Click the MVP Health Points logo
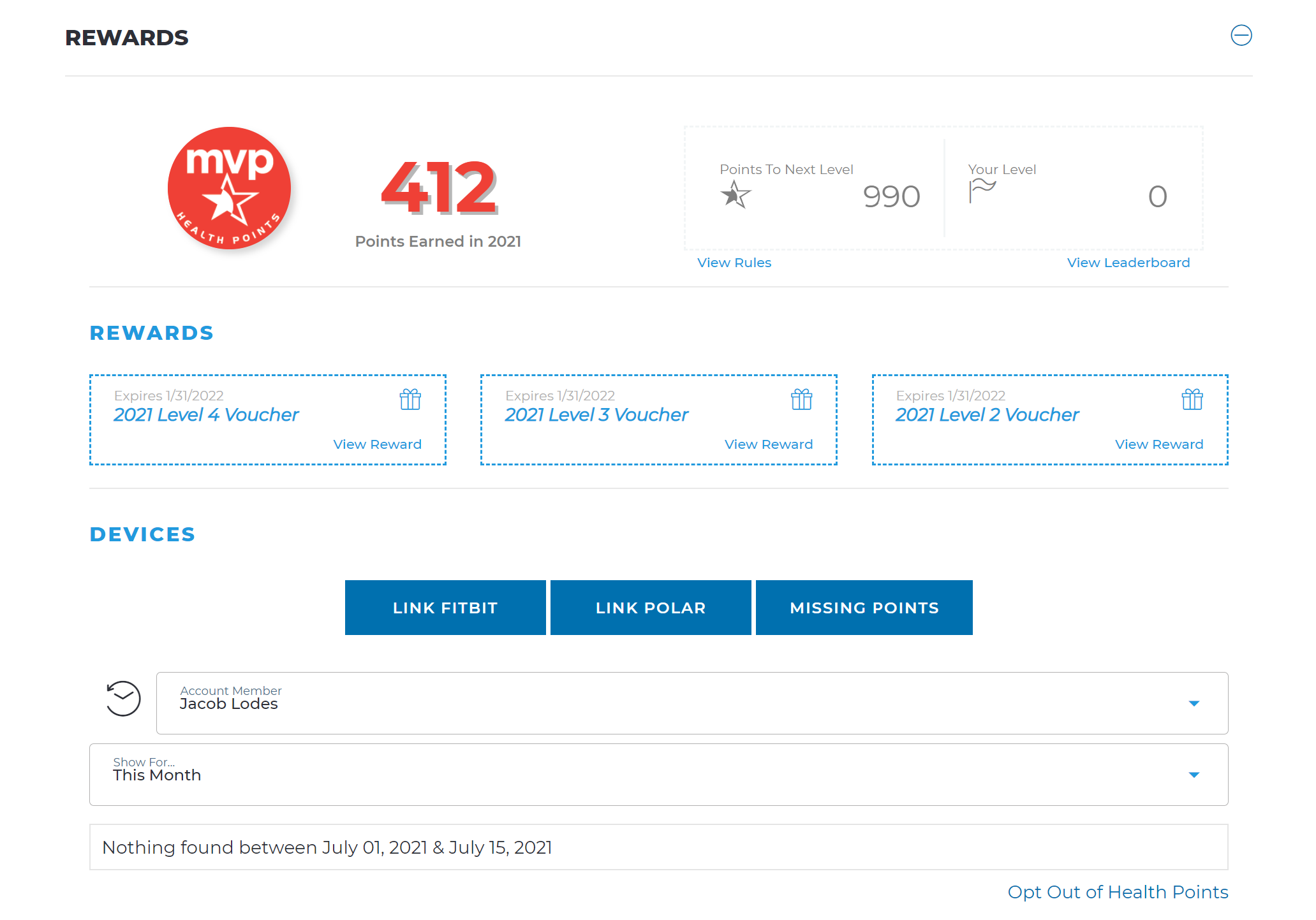Image resolution: width=1316 pixels, height=920 pixels. tap(229, 188)
